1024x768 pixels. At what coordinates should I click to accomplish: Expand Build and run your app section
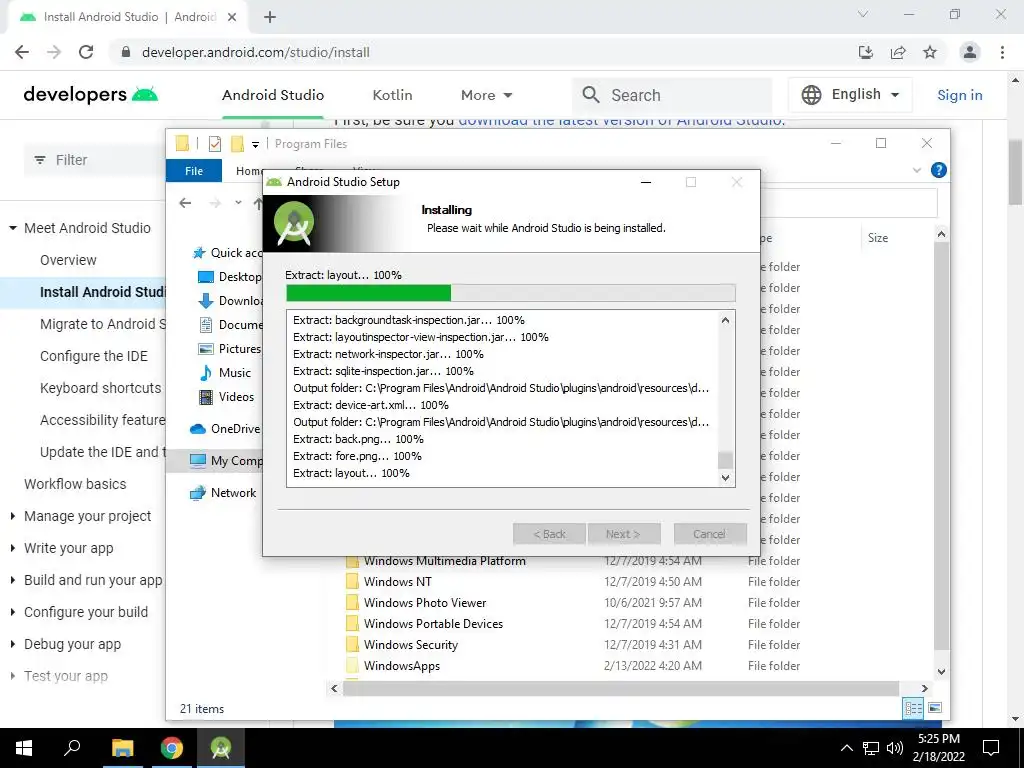coord(12,581)
